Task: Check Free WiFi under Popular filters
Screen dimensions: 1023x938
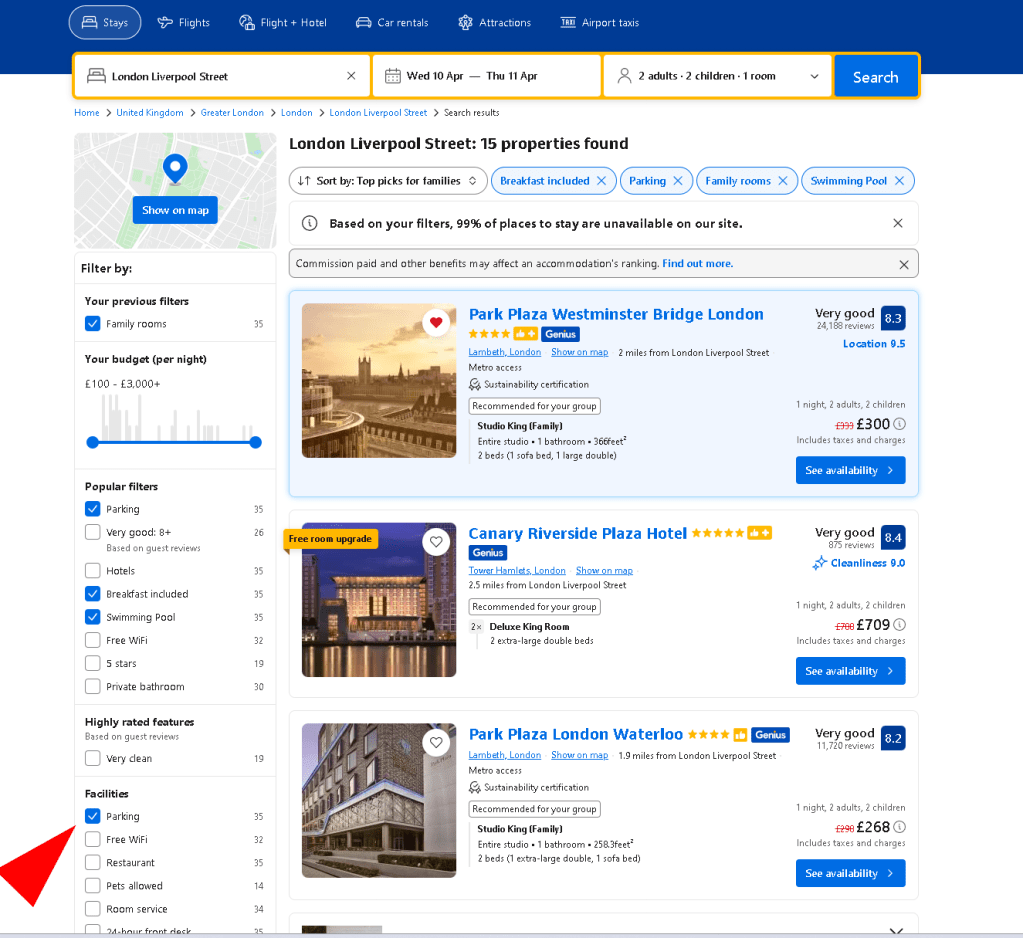Action: point(93,640)
